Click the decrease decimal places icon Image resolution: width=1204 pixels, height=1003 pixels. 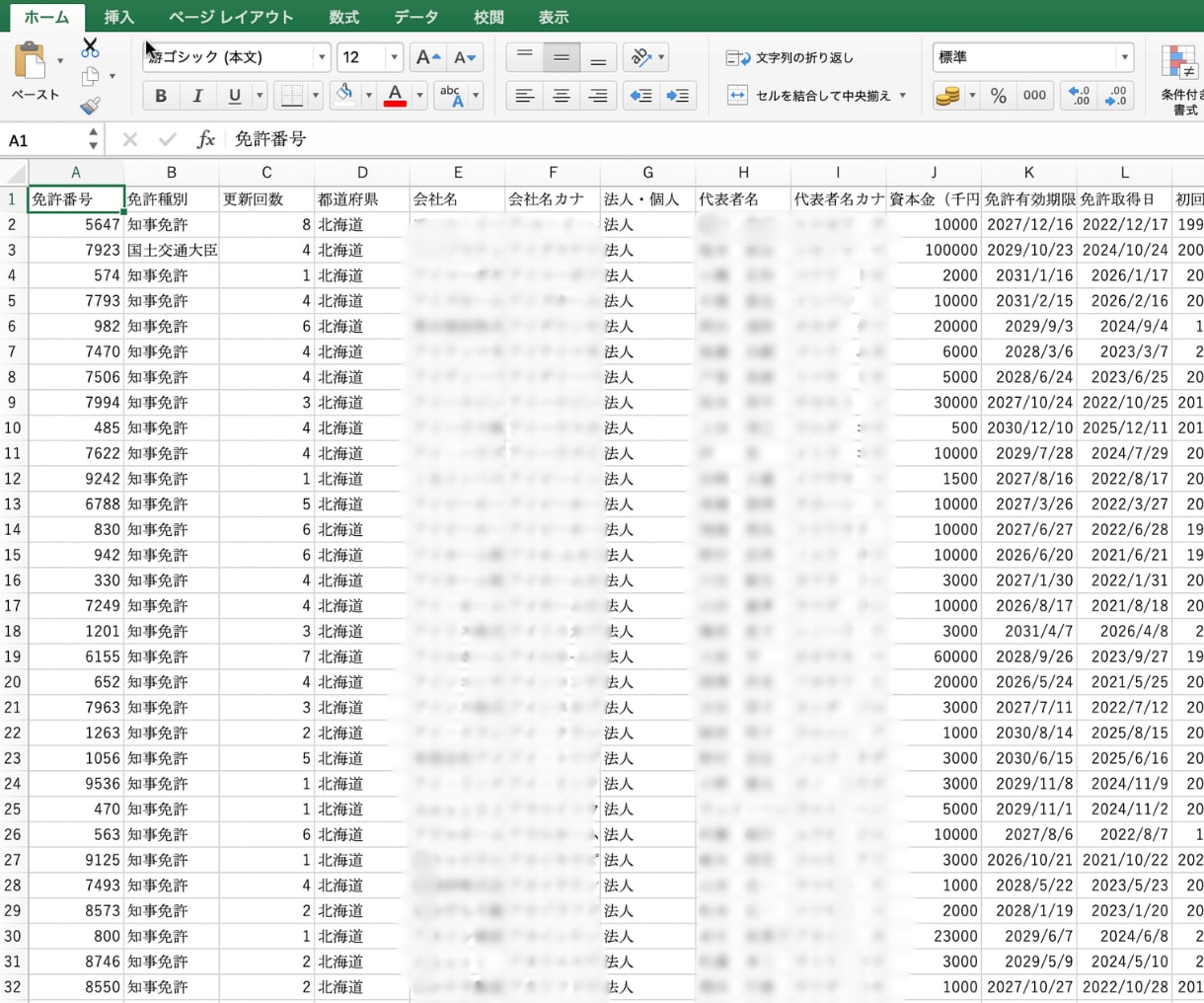point(1116,96)
